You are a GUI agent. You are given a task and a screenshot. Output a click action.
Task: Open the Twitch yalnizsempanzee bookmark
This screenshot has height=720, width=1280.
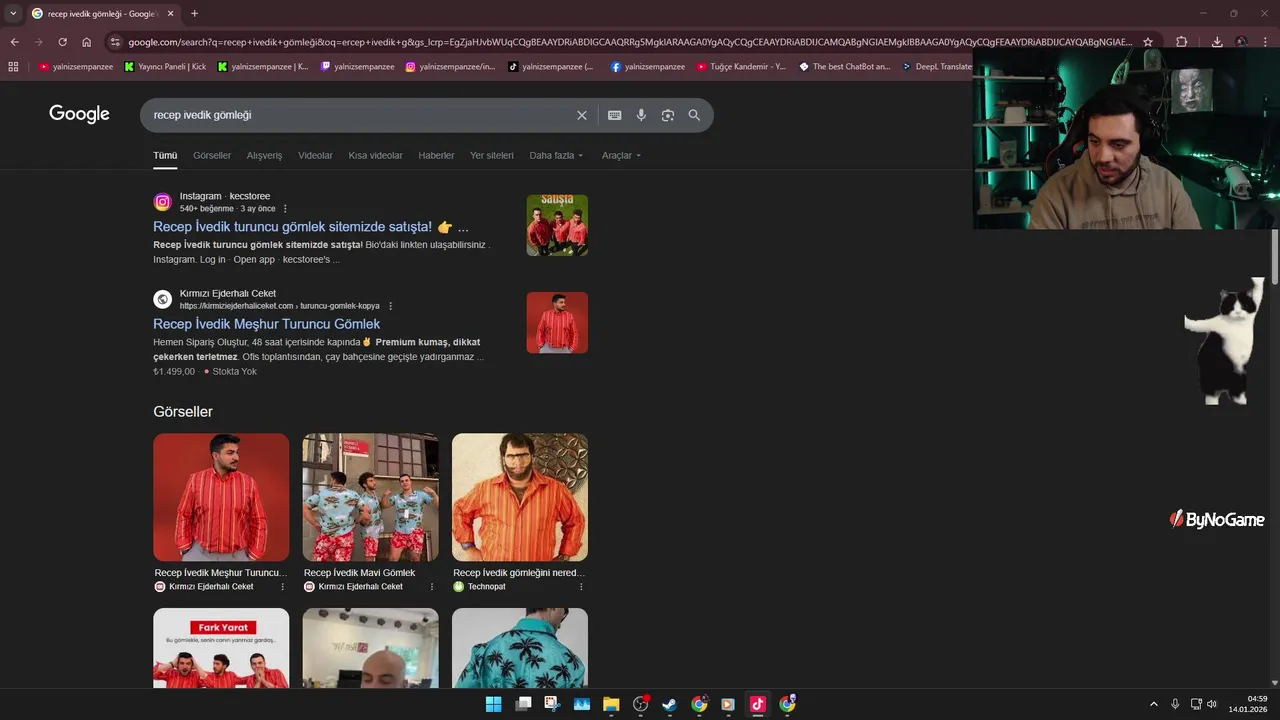357,67
